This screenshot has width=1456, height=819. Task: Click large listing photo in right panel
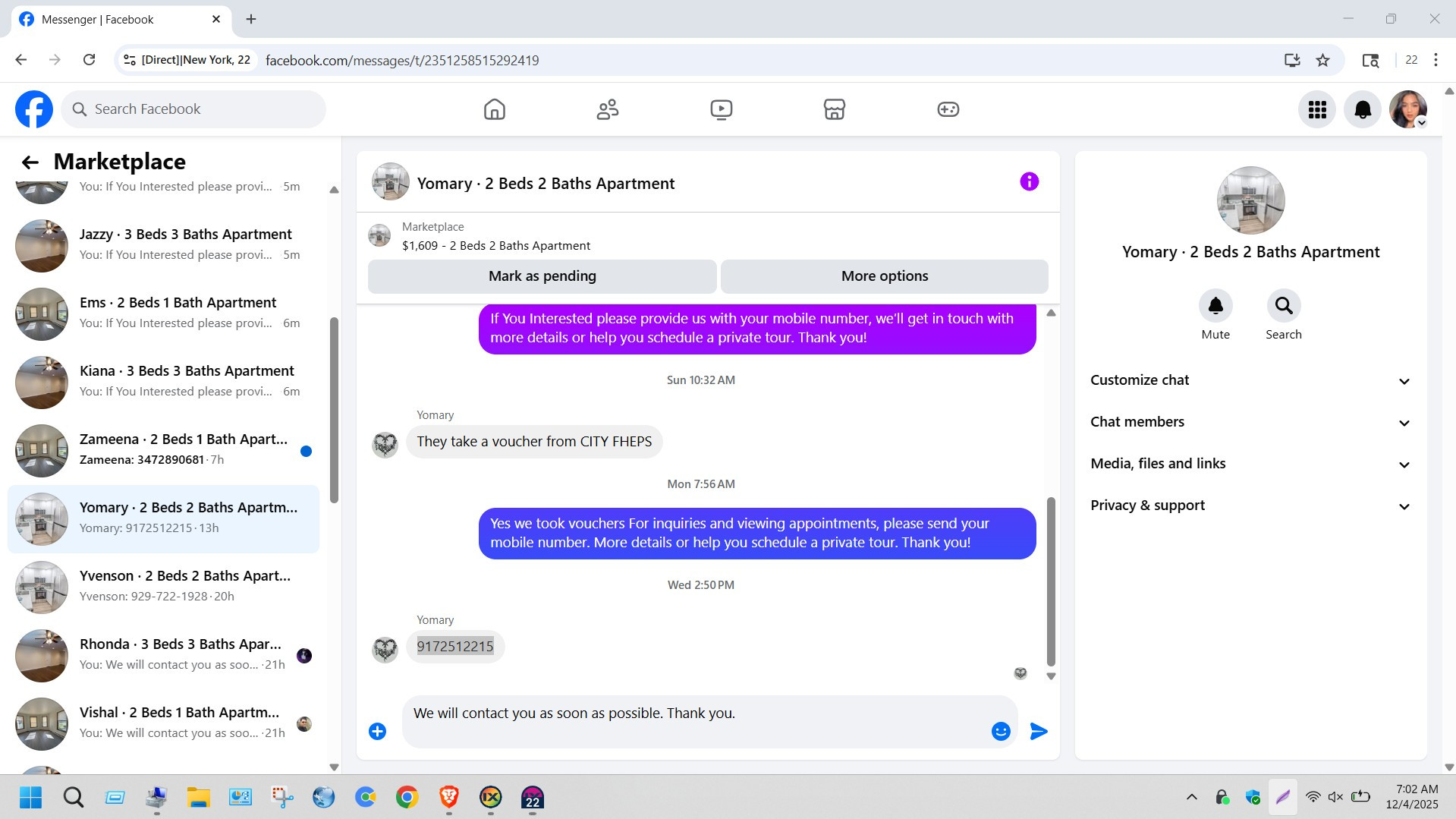pos(1250,200)
